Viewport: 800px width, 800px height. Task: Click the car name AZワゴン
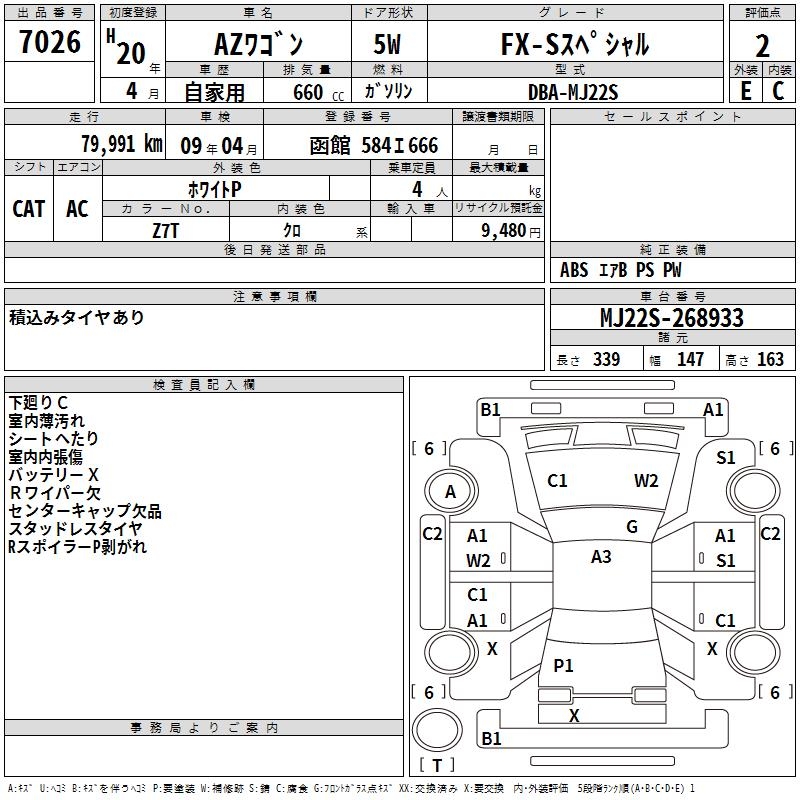258,44
